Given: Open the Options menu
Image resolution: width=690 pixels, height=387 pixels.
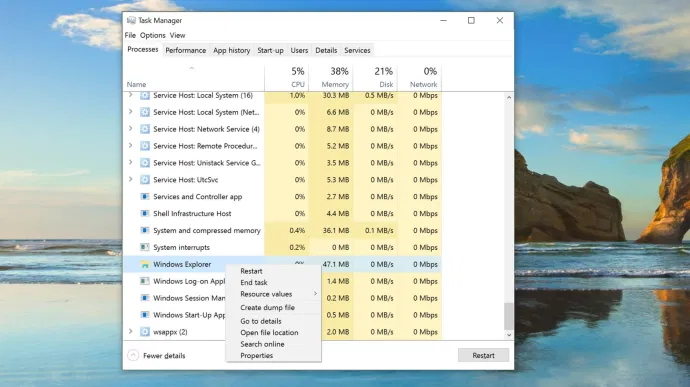Looking at the screenshot, I should [x=153, y=35].
